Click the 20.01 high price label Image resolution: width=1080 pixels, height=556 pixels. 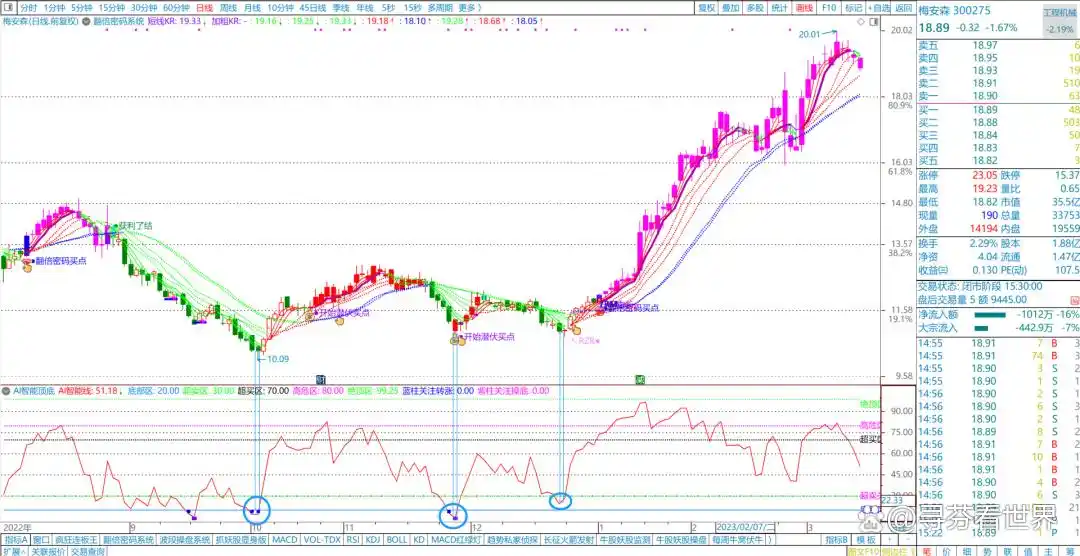[x=810, y=33]
